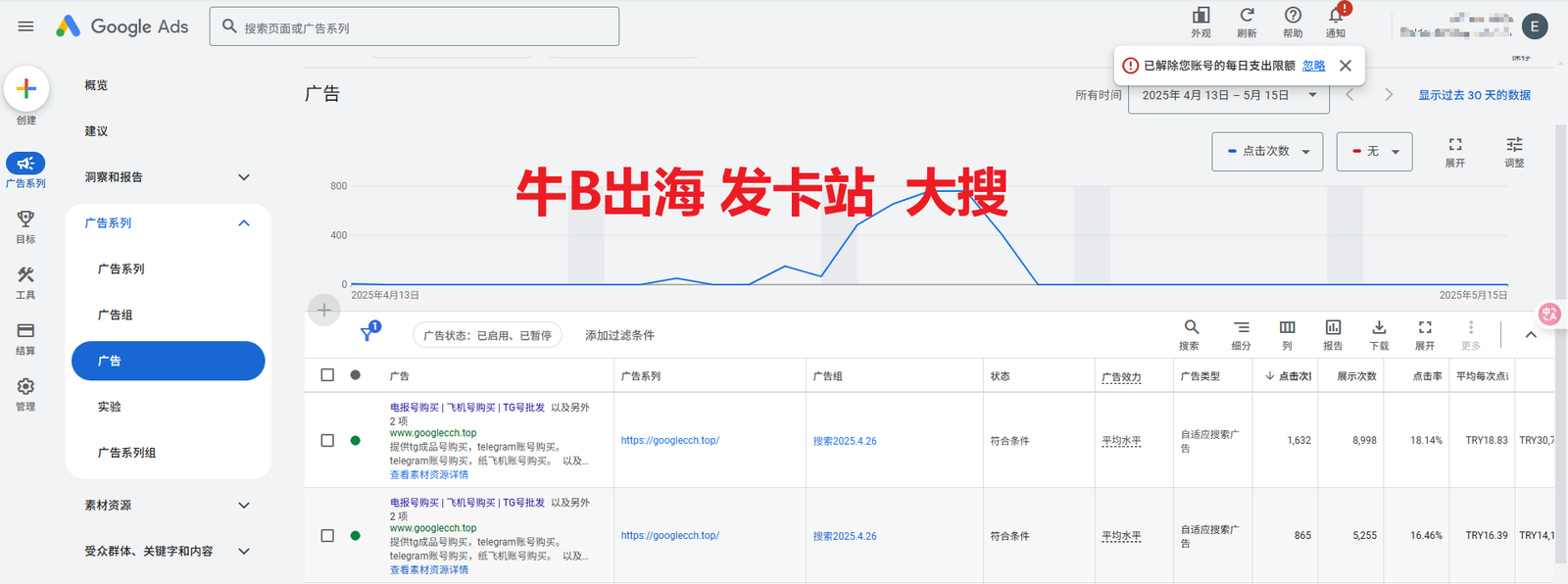The image size is (1568, 584).
Task: Select the highlighted 广告 menu item
Action: [x=168, y=361]
